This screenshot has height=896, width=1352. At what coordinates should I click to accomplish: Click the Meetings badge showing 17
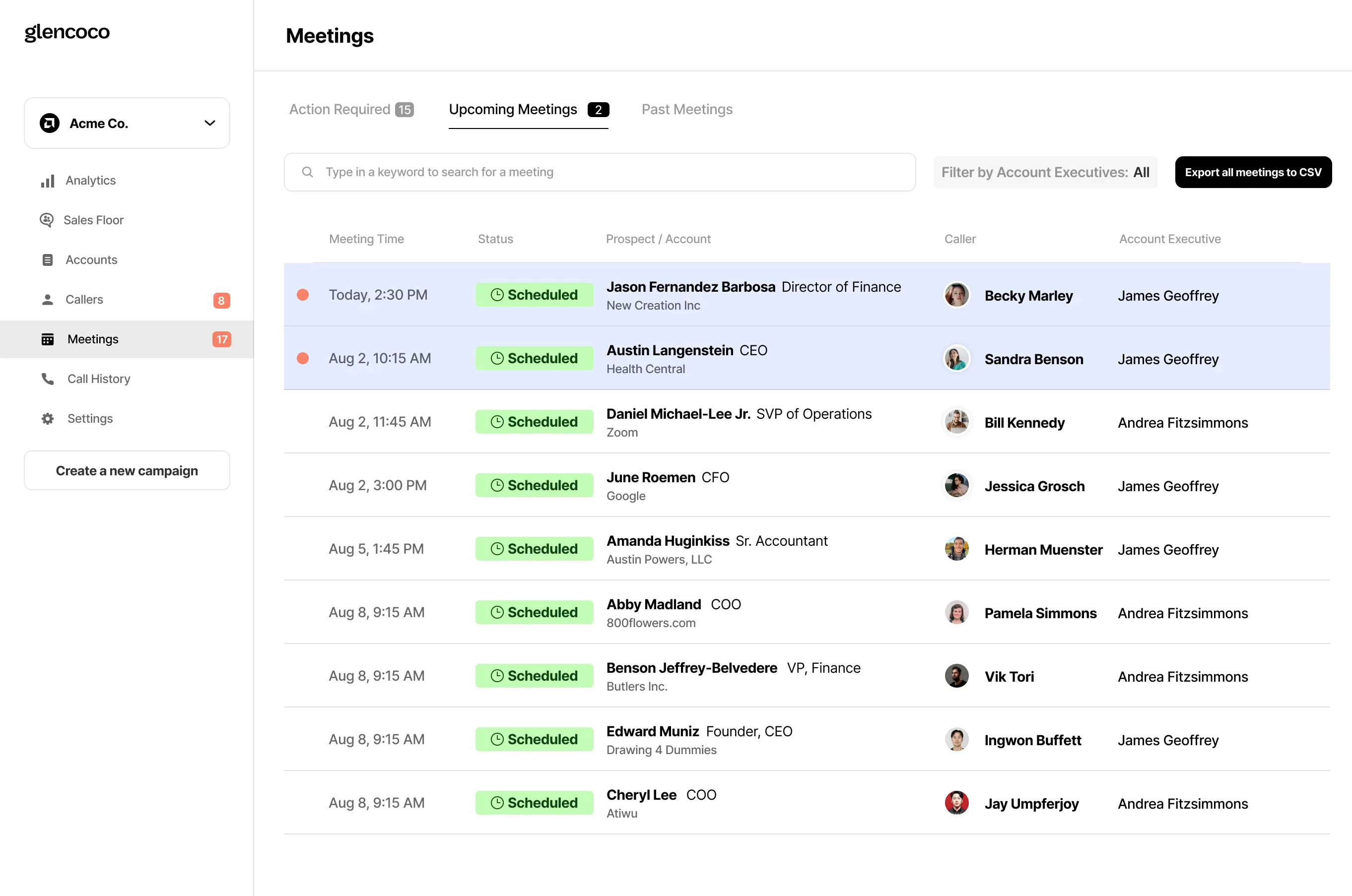tap(222, 339)
